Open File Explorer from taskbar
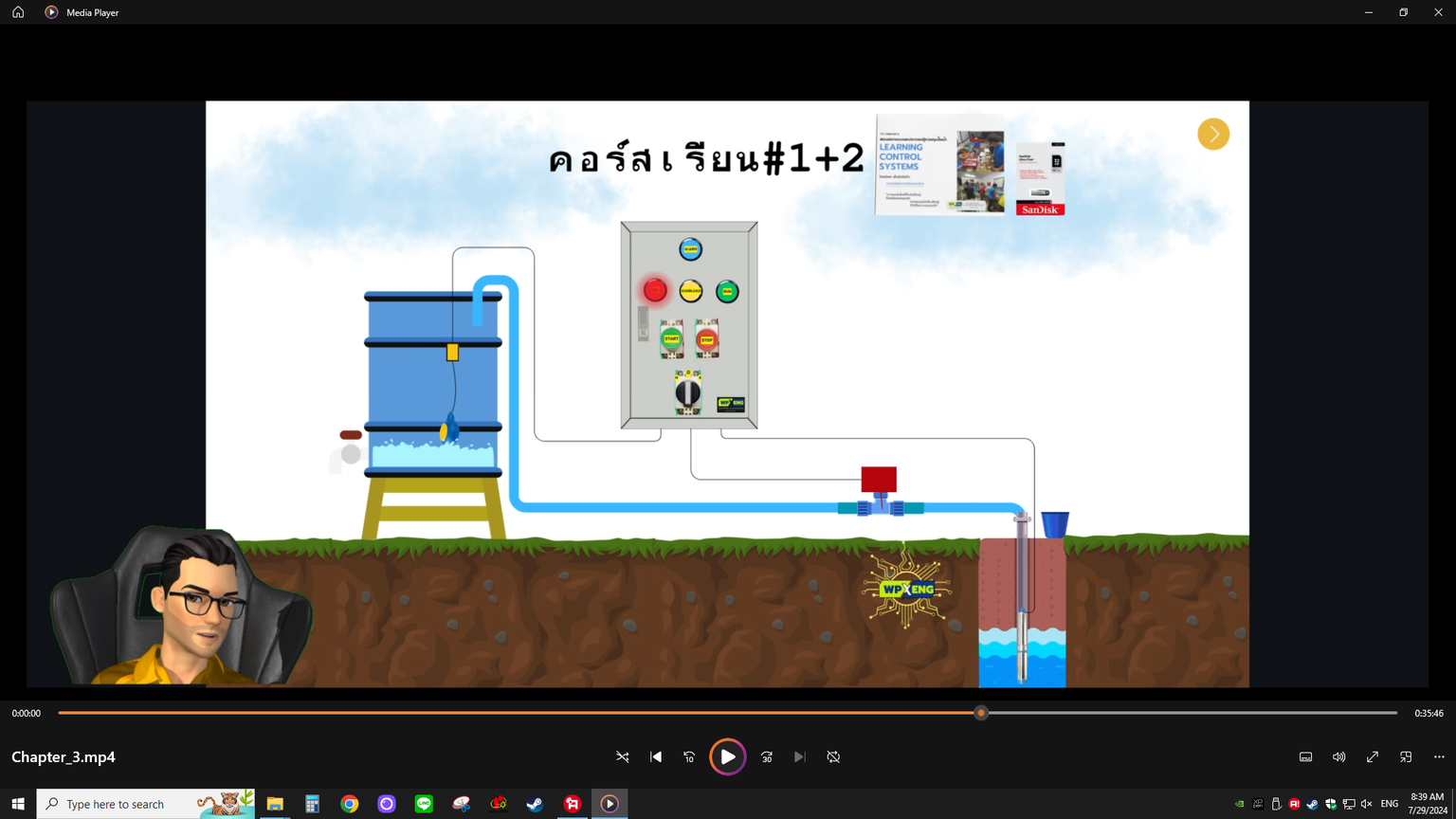This screenshot has height=819, width=1456. pos(275,804)
